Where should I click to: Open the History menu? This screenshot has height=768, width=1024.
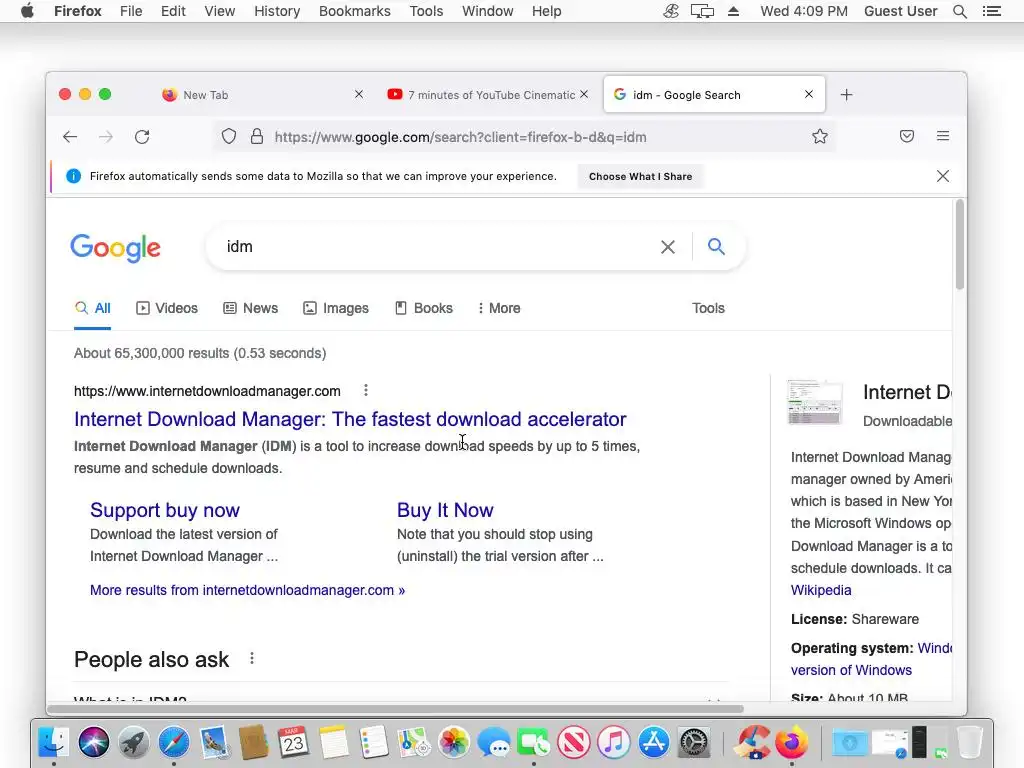click(x=277, y=11)
